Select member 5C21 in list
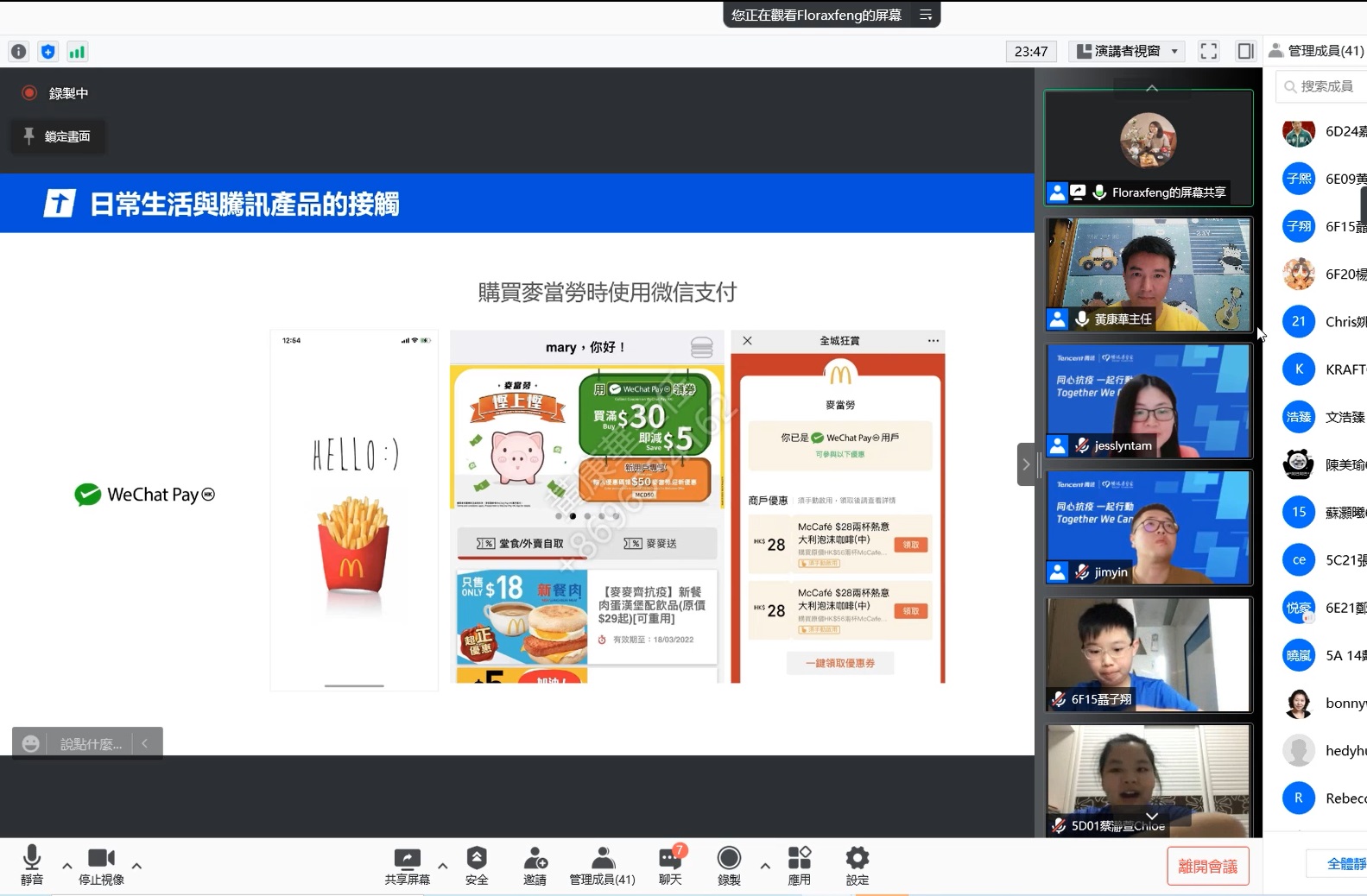Screen dimensions: 1367x896 click(x=1321, y=560)
